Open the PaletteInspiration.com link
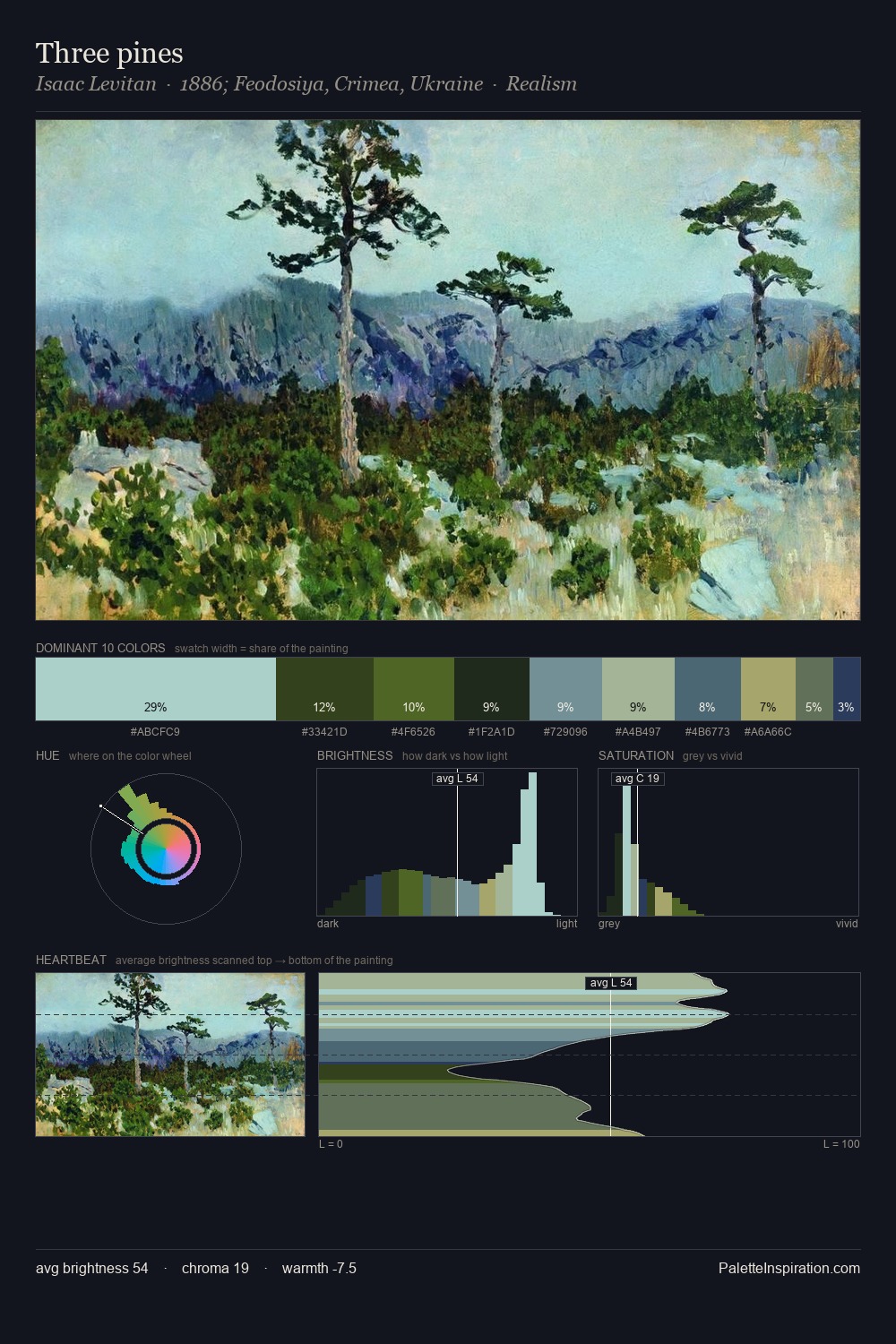896x1344 pixels. (x=789, y=1268)
